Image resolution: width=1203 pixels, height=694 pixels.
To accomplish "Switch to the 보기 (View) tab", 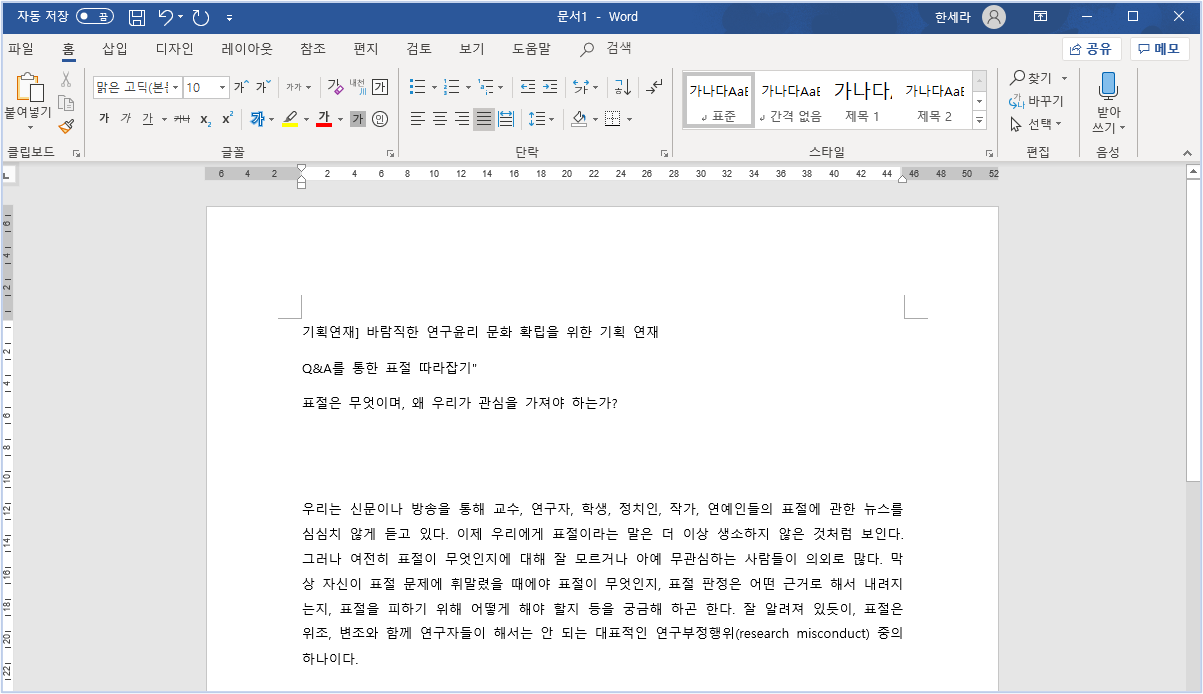I will coord(472,48).
